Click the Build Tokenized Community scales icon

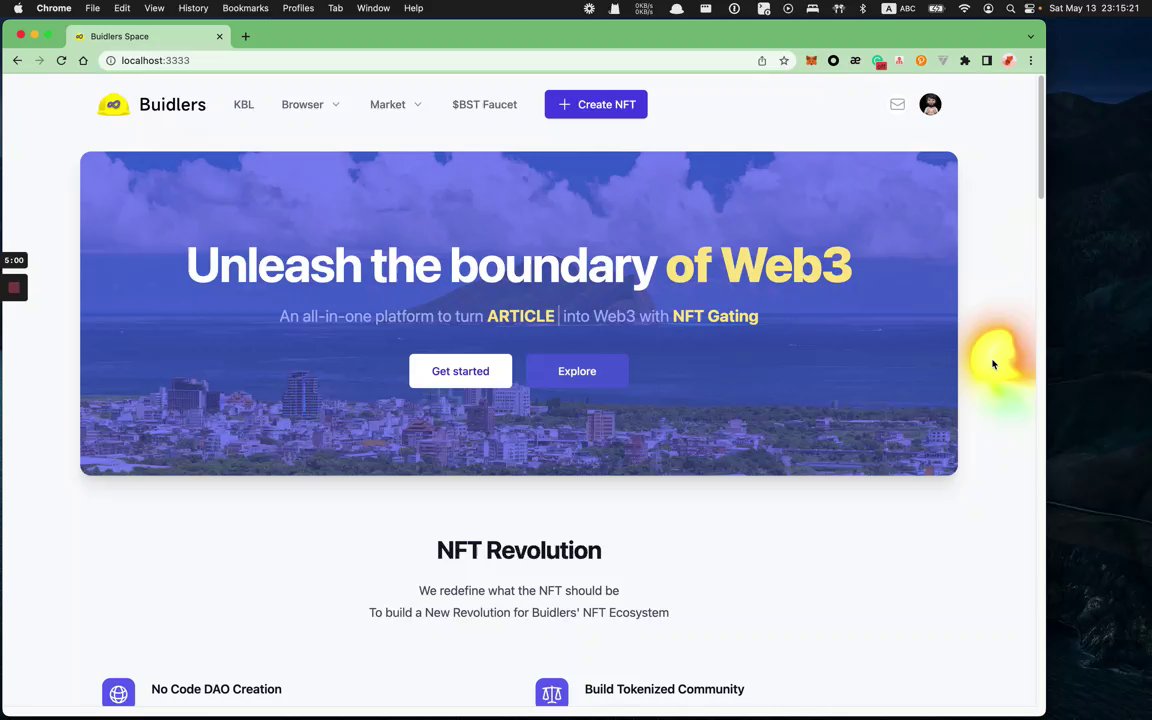pyautogui.click(x=552, y=692)
